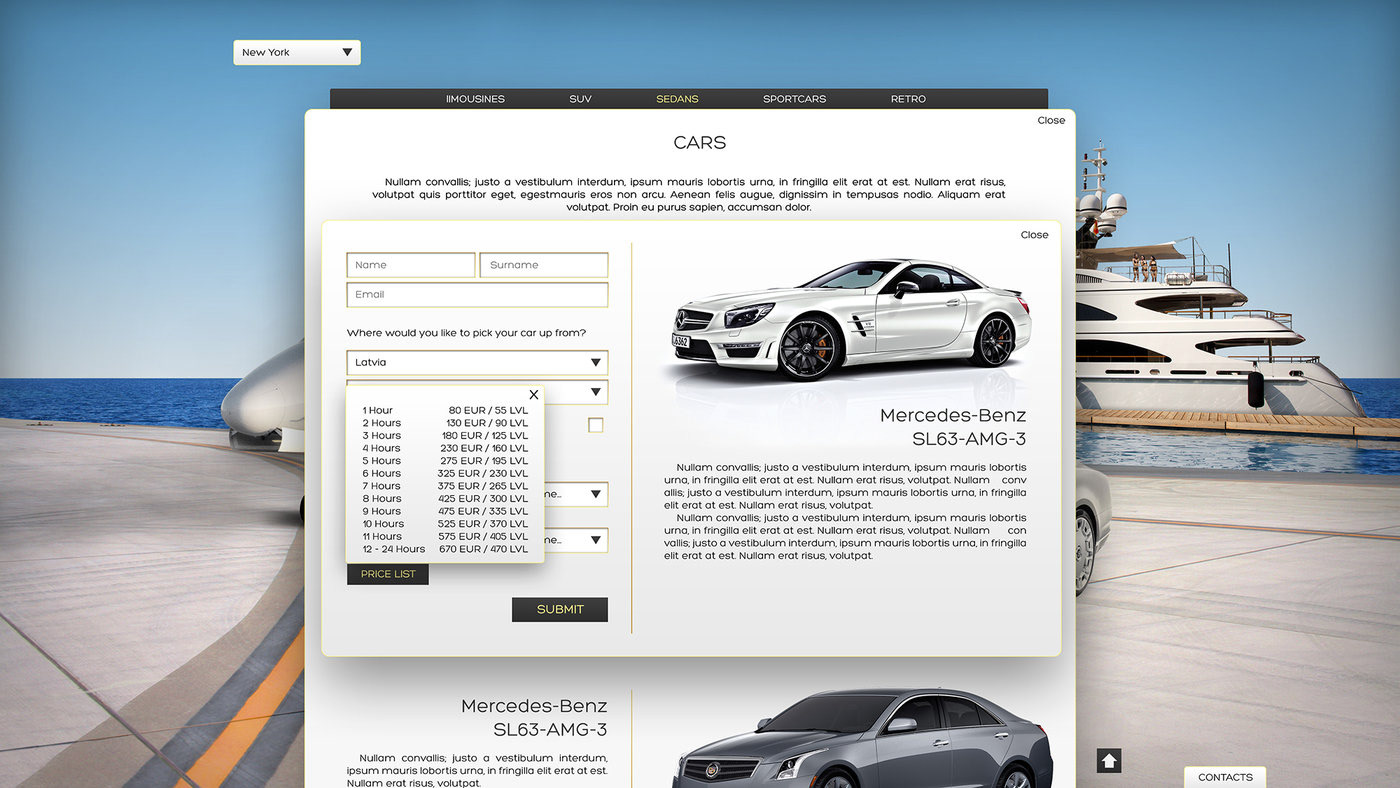Click the '325 EUR / 230 LVL' price
This screenshot has width=1400, height=788.
click(x=483, y=473)
